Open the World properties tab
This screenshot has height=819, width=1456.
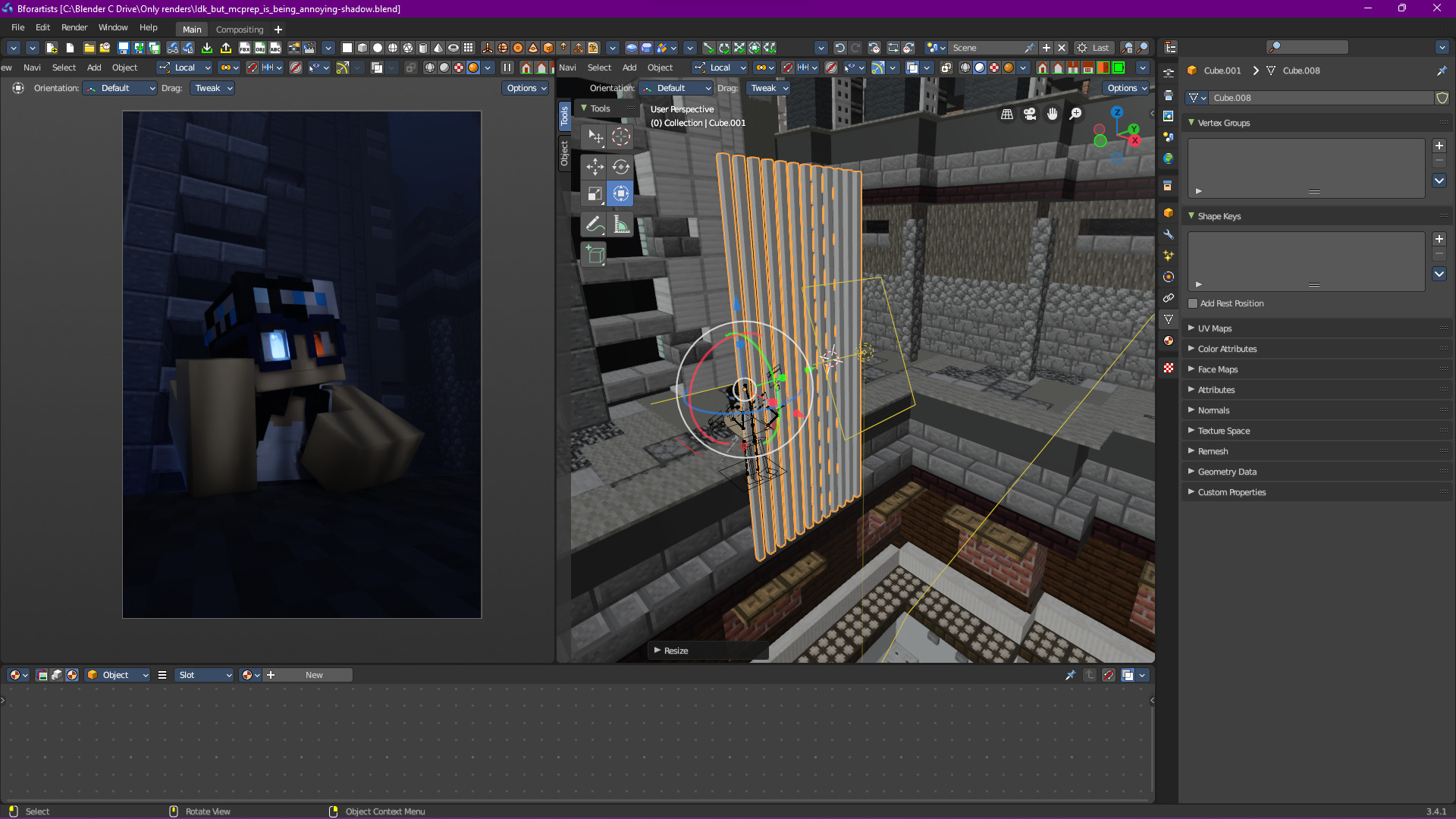point(1169,158)
